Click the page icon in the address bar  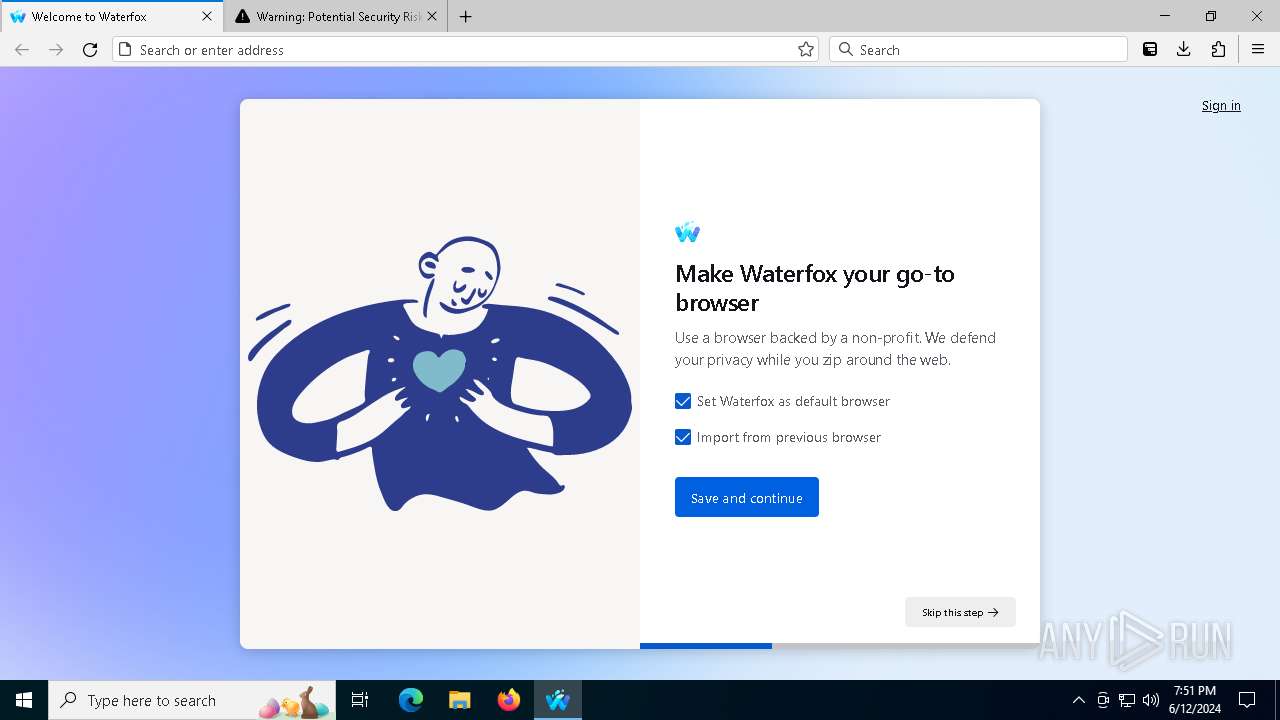tap(126, 50)
